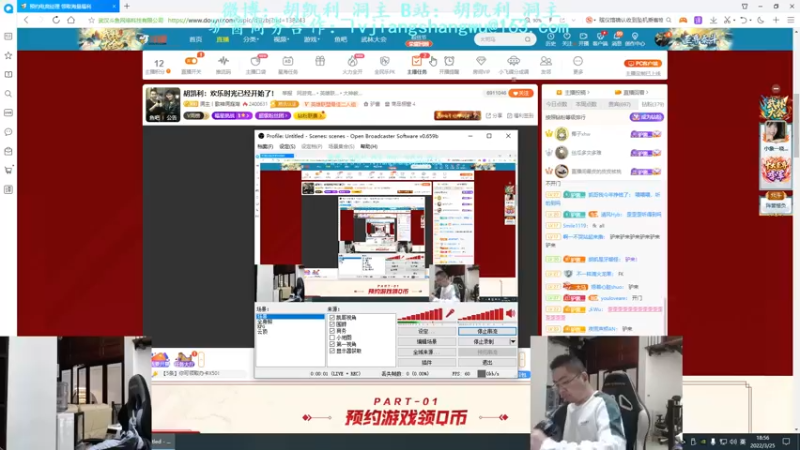Viewport: 800px width, 450px height.
Task: Adjust desktop audio volume slider in OBS
Action: [x=481, y=314]
